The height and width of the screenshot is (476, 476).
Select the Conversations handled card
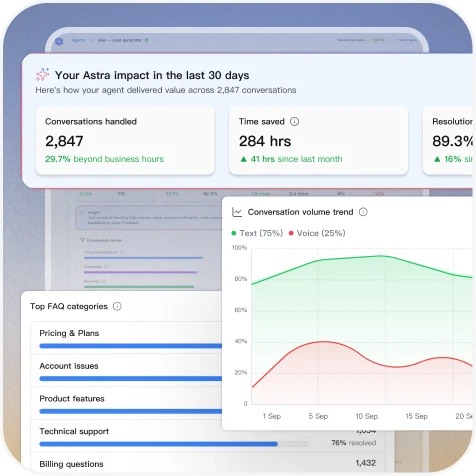[125, 140]
